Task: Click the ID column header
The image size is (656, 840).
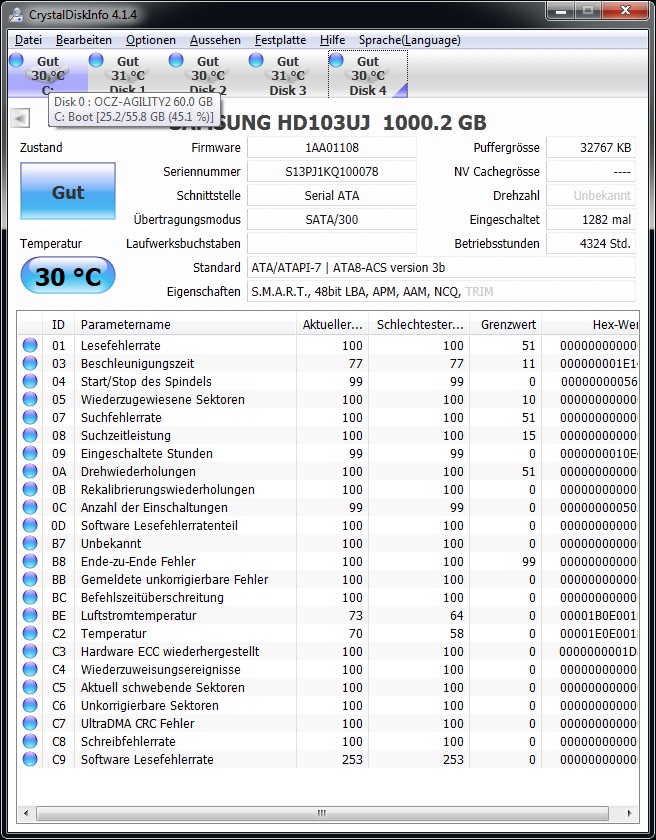Action: [x=58, y=324]
